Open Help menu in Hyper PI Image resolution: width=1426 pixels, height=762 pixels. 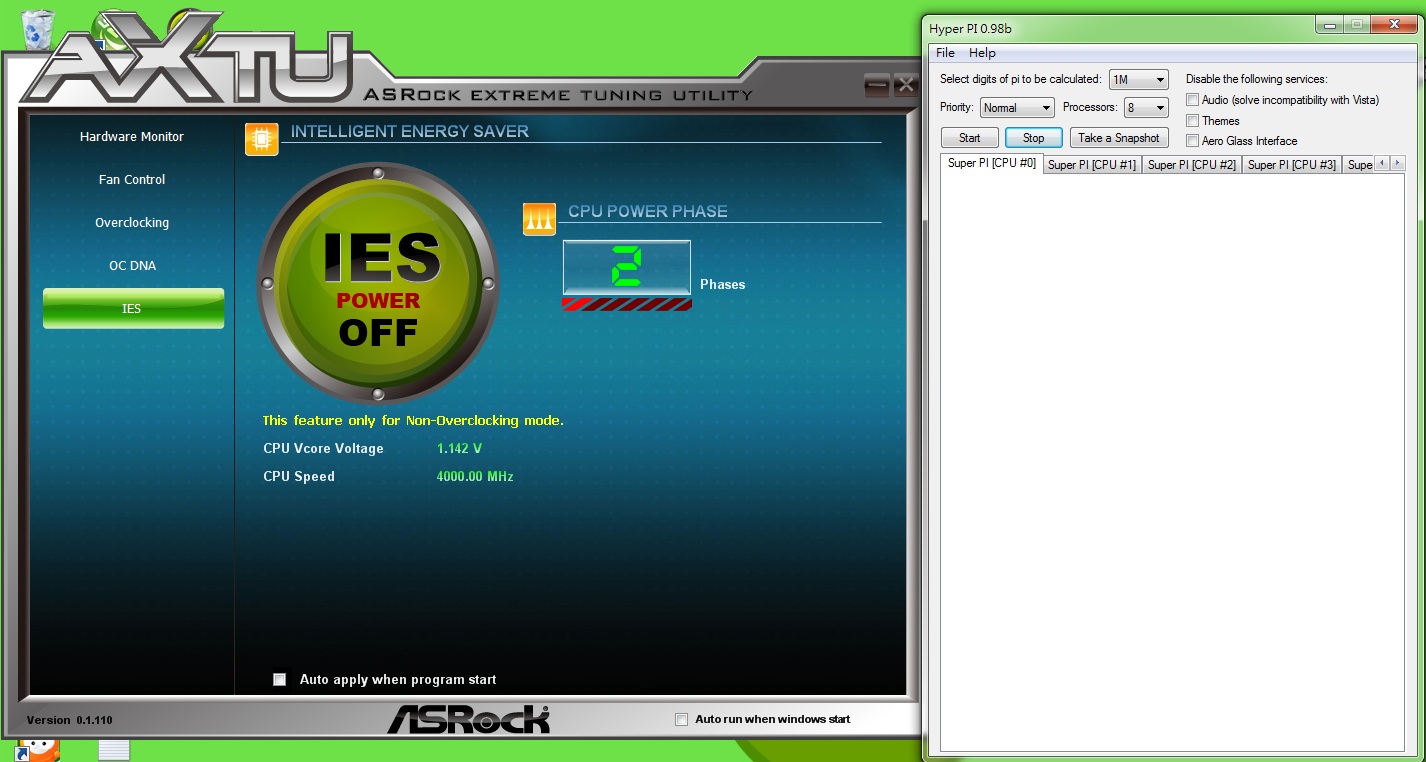tap(982, 53)
